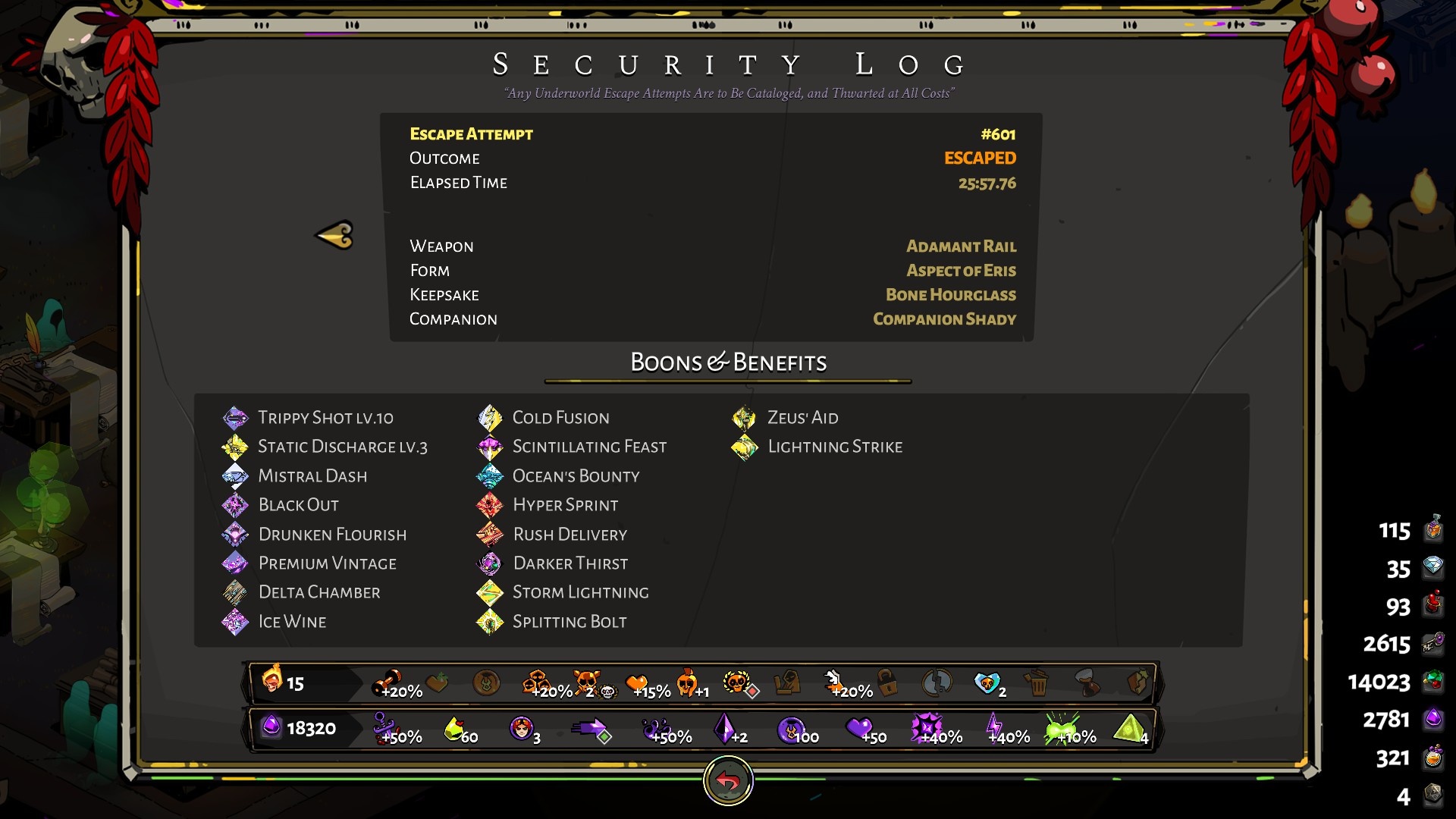Screen dimensions: 1456x819
Task: Click the red return arrow button
Action: pyautogui.click(x=728, y=780)
